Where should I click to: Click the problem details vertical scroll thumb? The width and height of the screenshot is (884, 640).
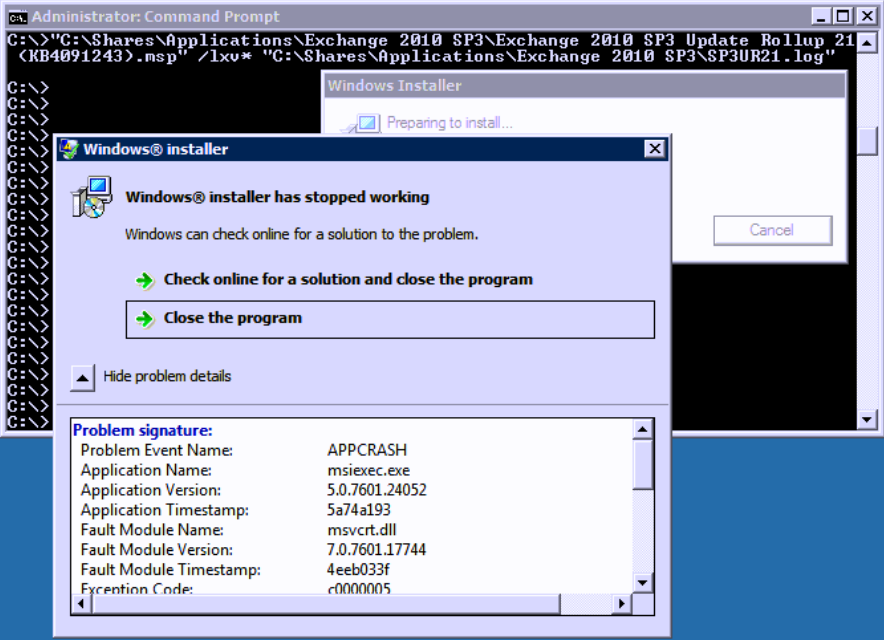643,465
